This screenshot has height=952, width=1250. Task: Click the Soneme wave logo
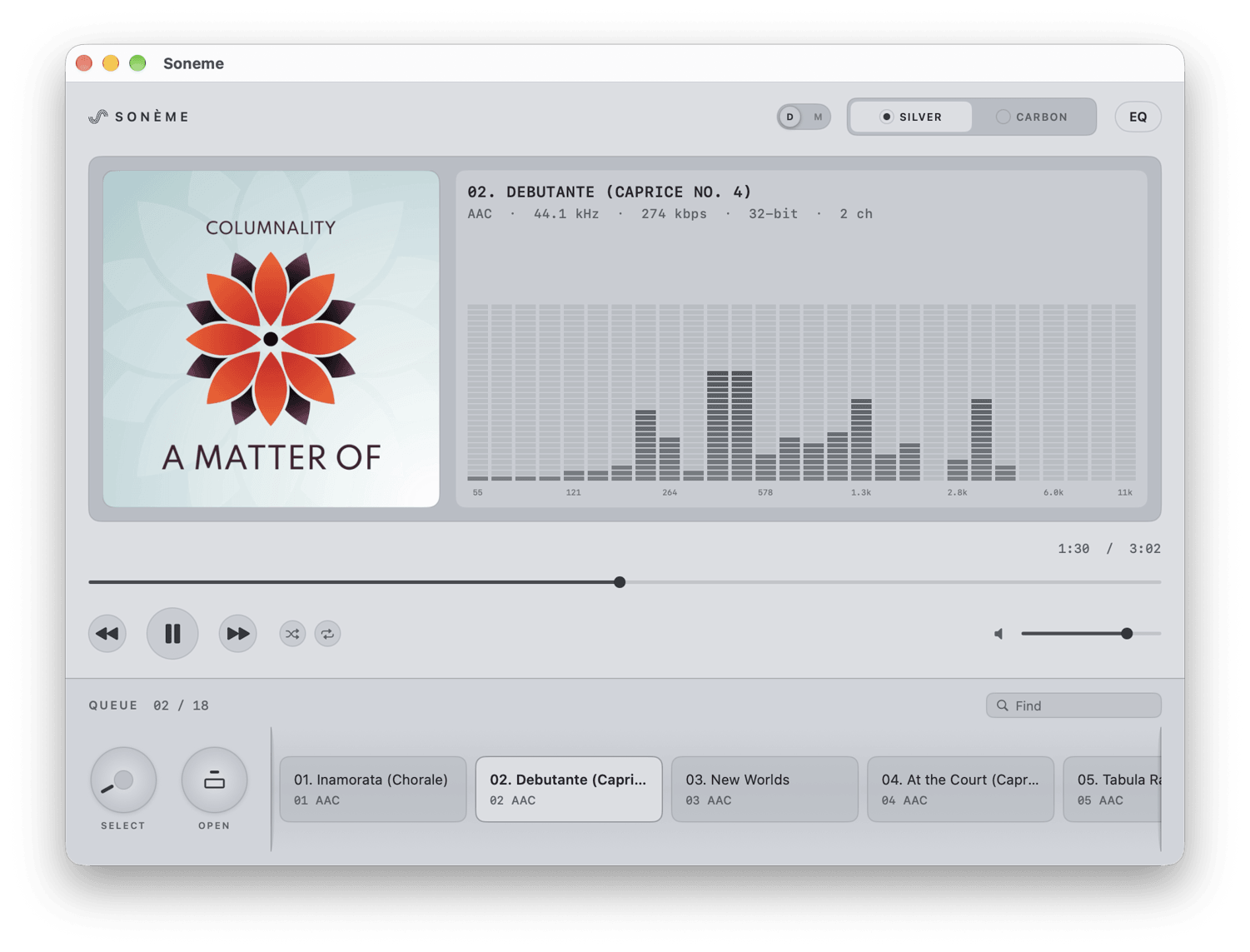pyautogui.click(x=98, y=117)
